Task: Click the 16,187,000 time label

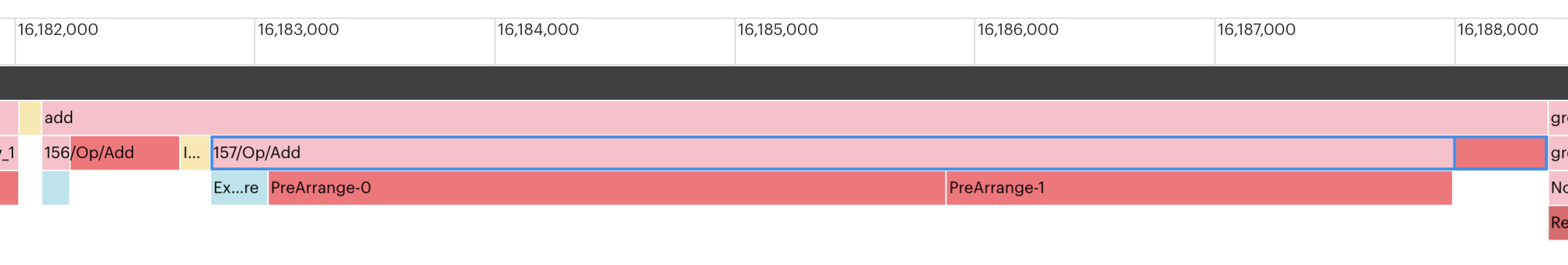Action: coord(1257,30)
